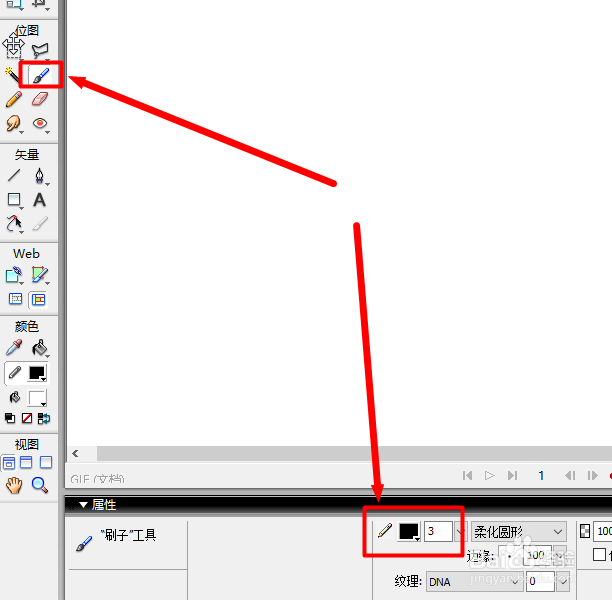Open stroke color swatch in properties panel
The width and height of the screenshot is (612, 600).
coord(409,532)
